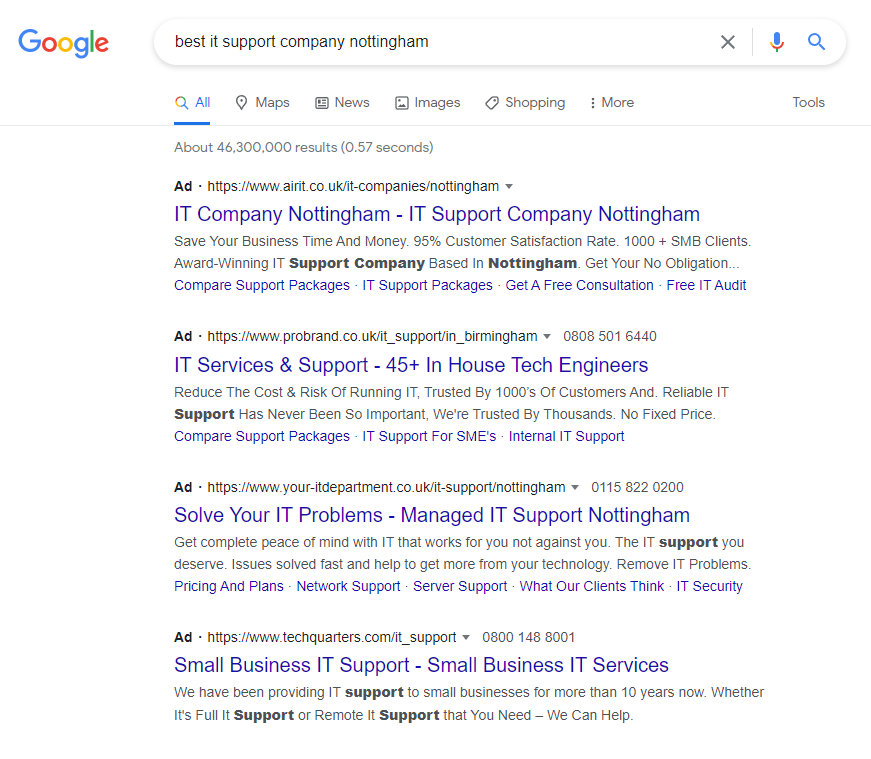The height and width of the screenshot is (759, 871).
Task: Click the Google logo
Action: (x=63, y=43)
